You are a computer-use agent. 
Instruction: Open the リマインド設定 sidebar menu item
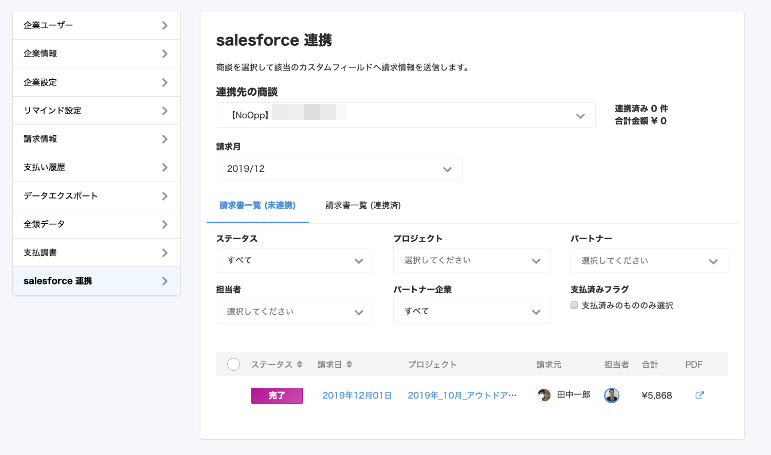[96, 111]
